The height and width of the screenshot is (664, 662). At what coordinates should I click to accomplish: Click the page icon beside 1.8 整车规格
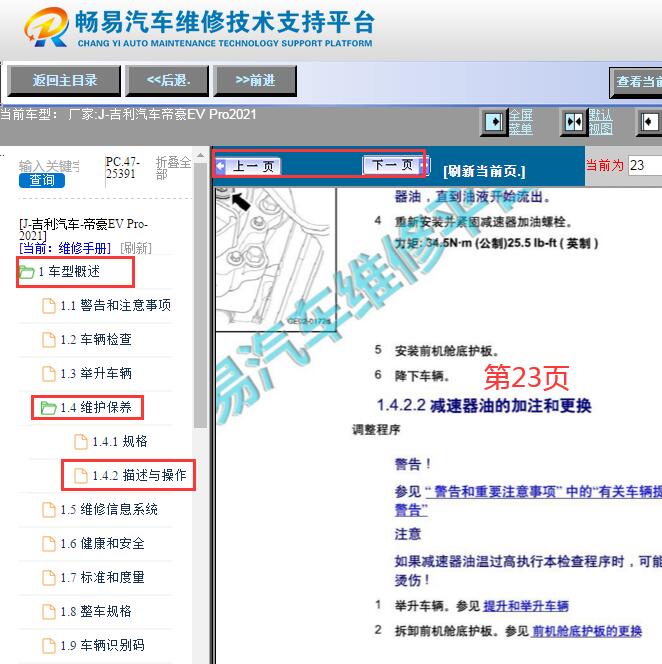click(x=49, y=612)
